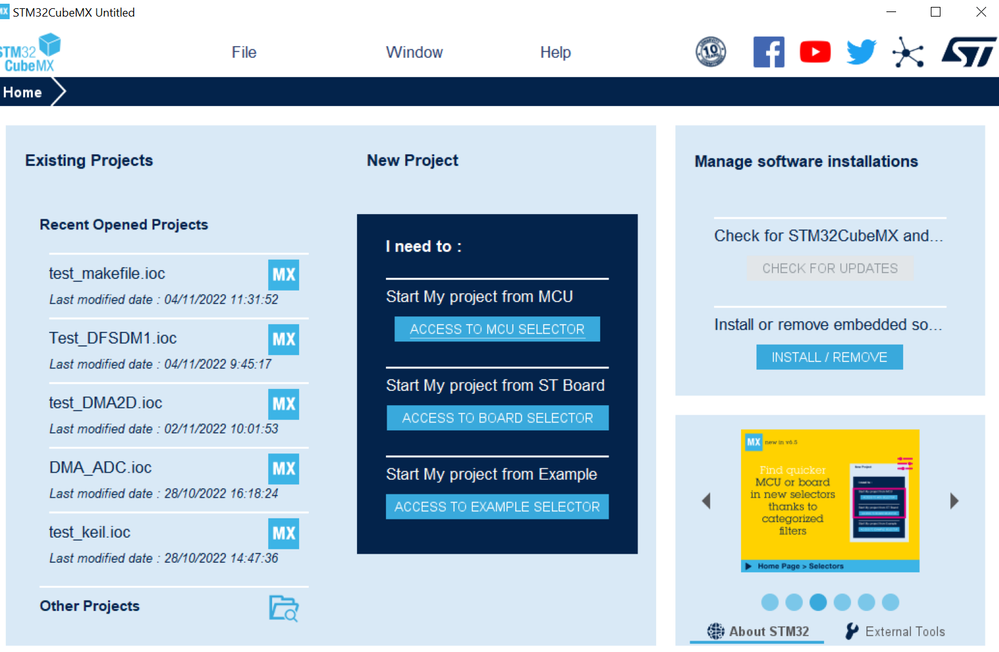Open recent project test_keil.ioc

(90, 532)
